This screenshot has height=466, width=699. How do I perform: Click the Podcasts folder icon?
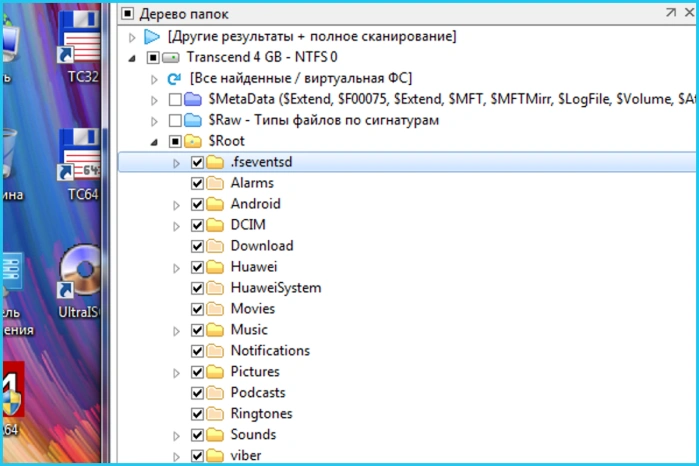point(215,393)
